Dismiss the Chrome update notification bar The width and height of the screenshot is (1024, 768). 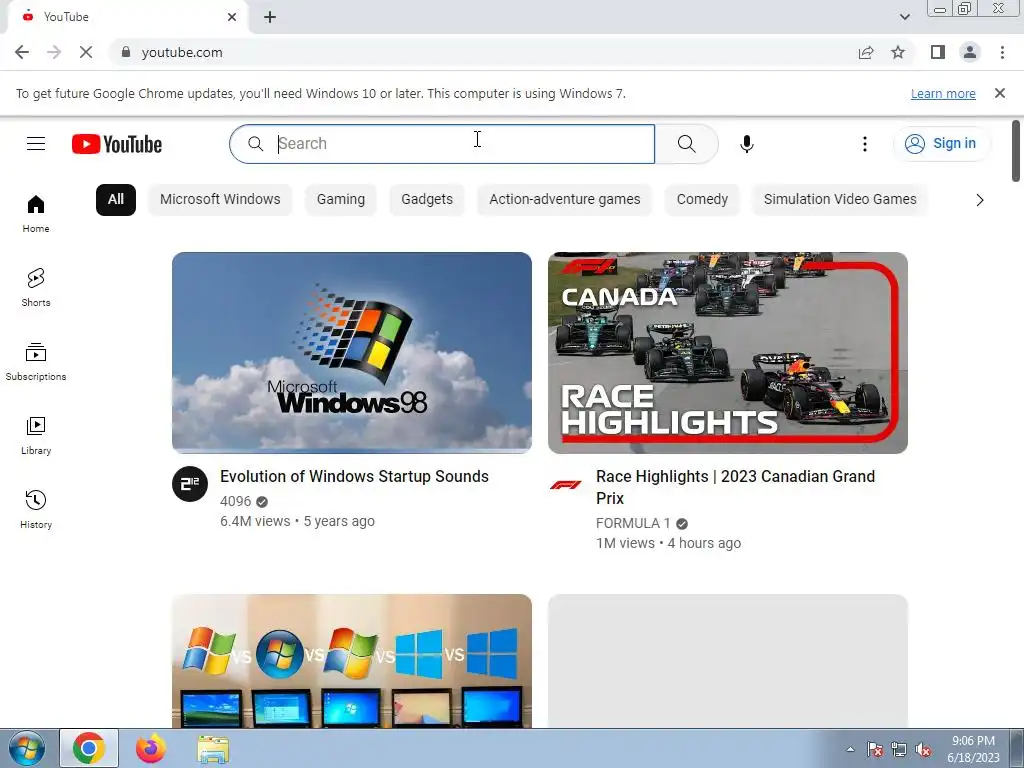click(x=1000, y=93)
